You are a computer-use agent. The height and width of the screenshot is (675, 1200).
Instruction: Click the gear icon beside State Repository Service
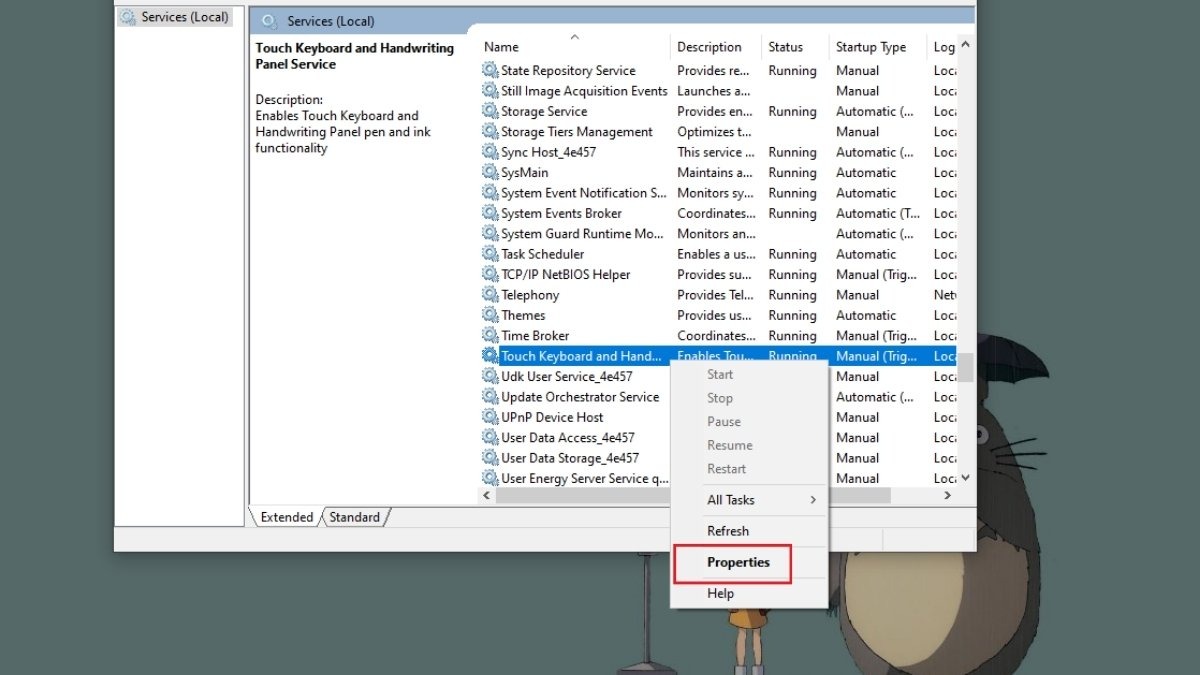click(490, 70)
